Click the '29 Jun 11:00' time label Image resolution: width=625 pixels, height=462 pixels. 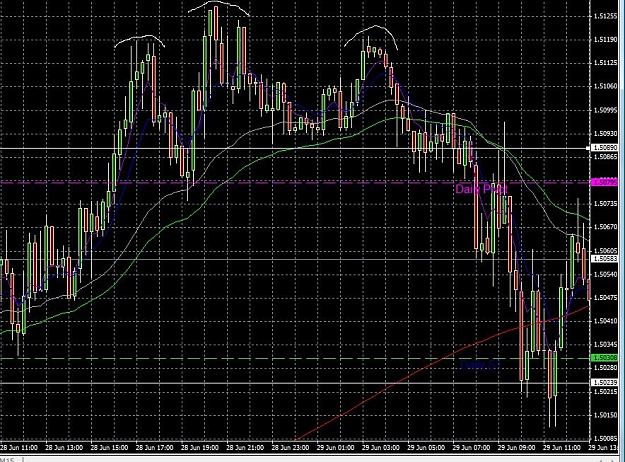pos(561,448)
